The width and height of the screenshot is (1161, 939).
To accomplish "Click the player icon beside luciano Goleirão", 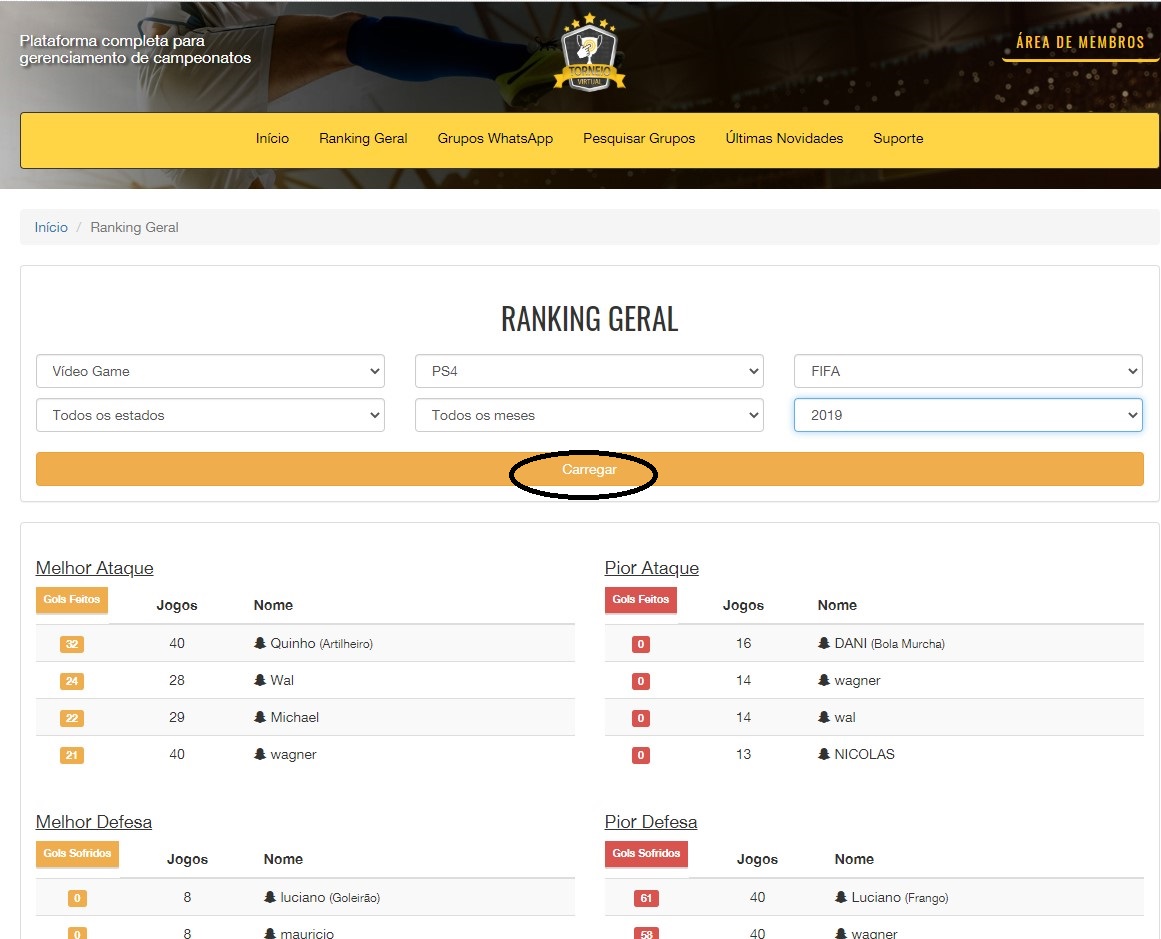I will pyautogui.click(x=270, y=898).
